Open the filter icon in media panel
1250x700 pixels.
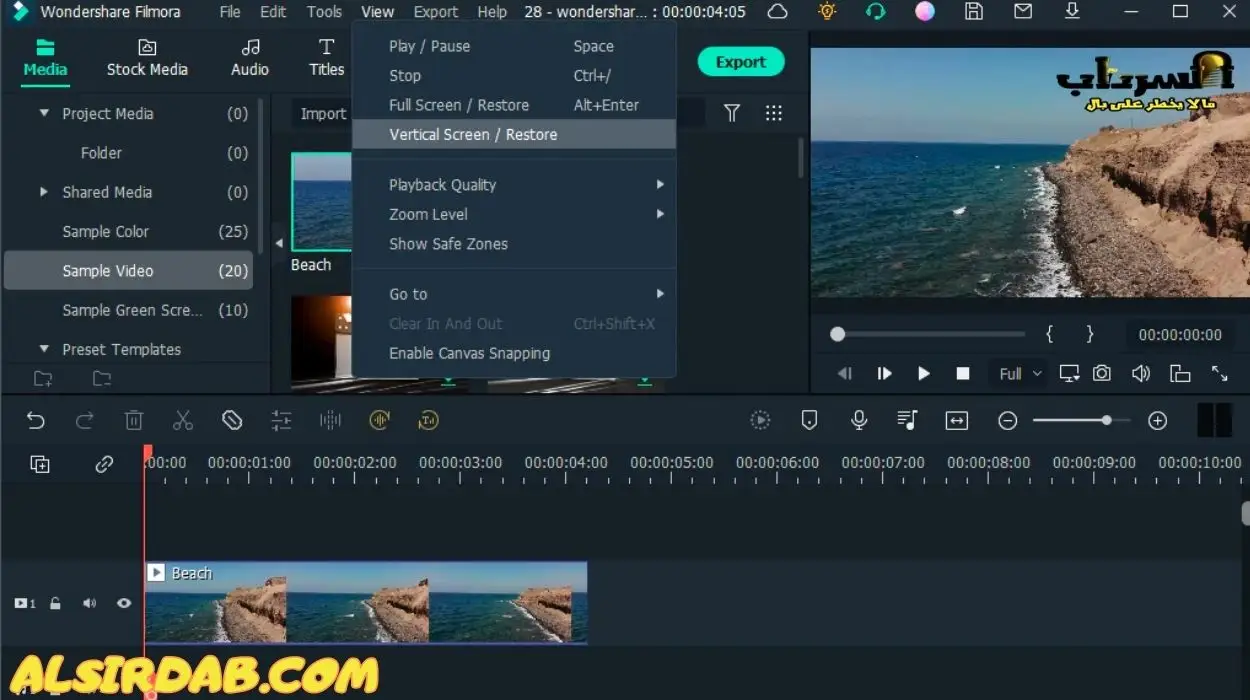coord(732,113)
